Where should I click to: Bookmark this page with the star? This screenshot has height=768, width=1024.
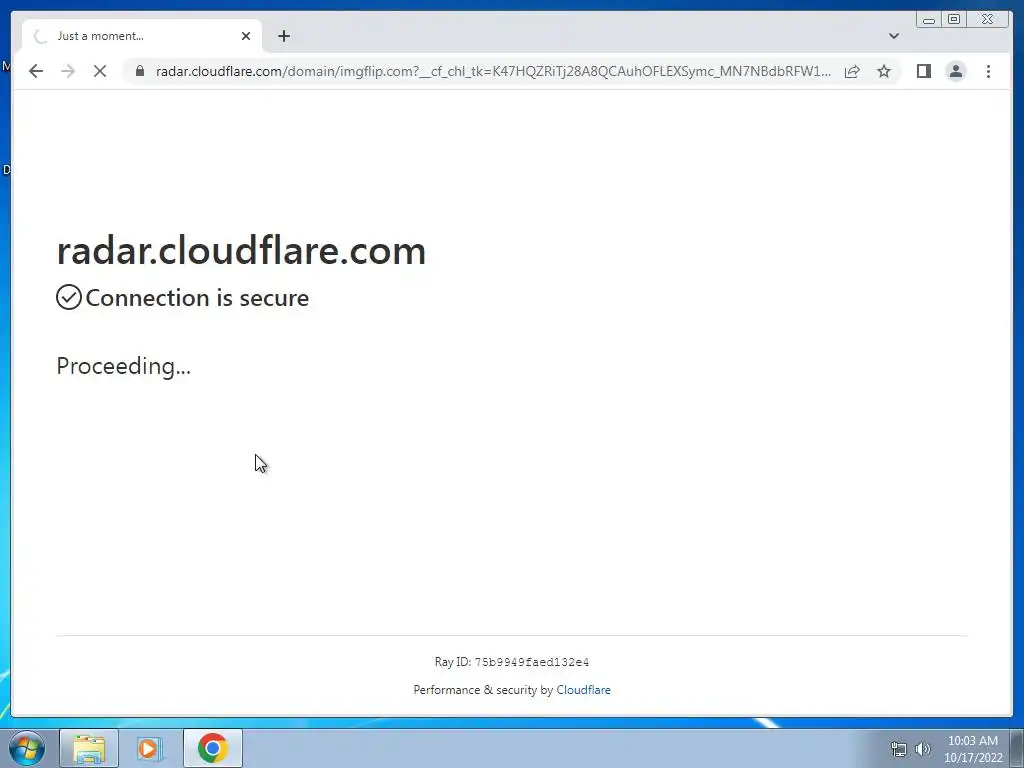point(884,71)
